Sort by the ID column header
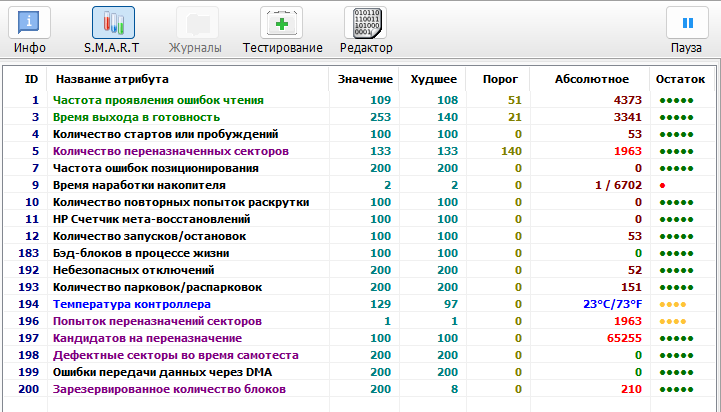The image size is (721, 412). (31, 79)
